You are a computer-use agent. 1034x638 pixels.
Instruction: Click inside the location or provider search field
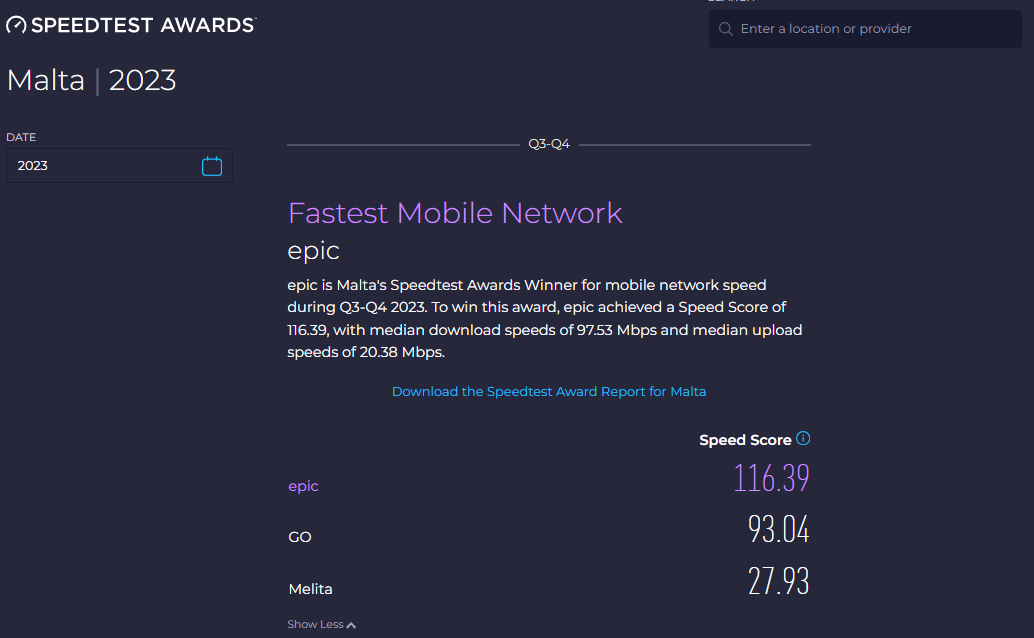[x=865, y=28]
